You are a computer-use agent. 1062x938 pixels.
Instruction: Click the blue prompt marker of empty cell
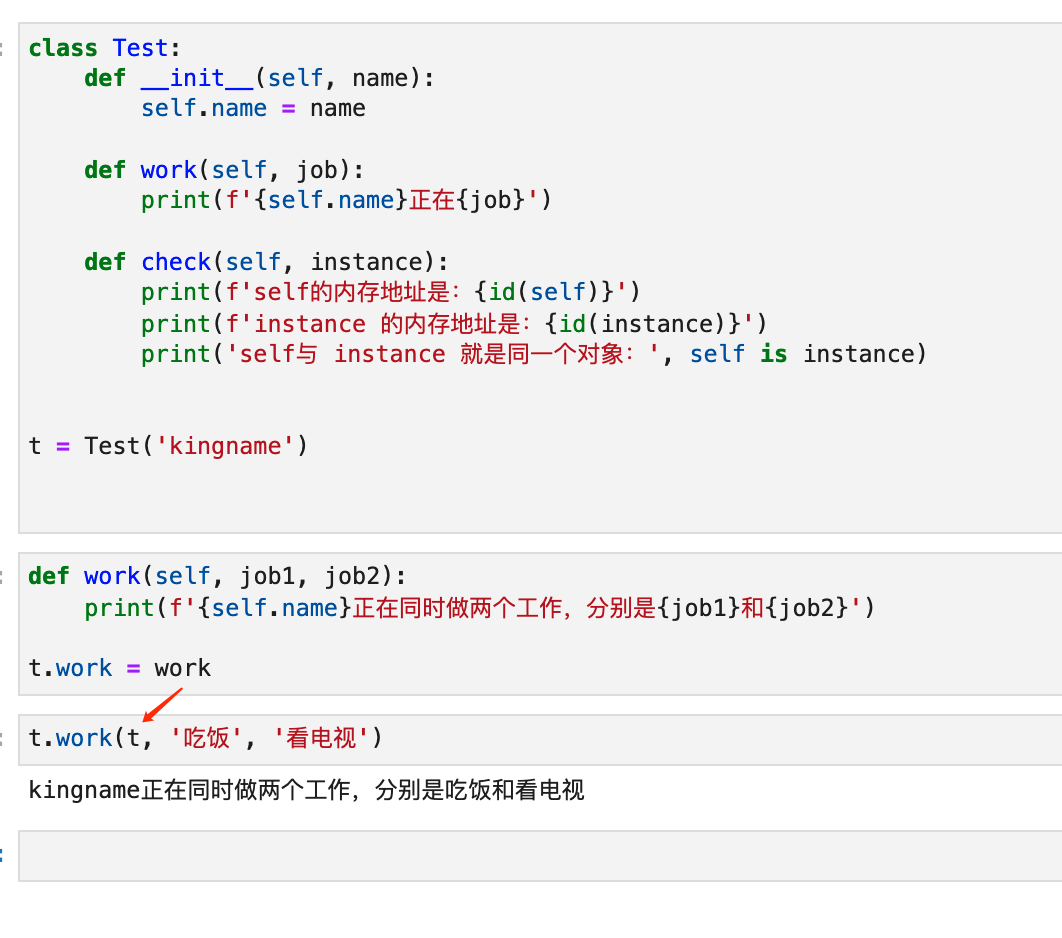coord(2,855)
